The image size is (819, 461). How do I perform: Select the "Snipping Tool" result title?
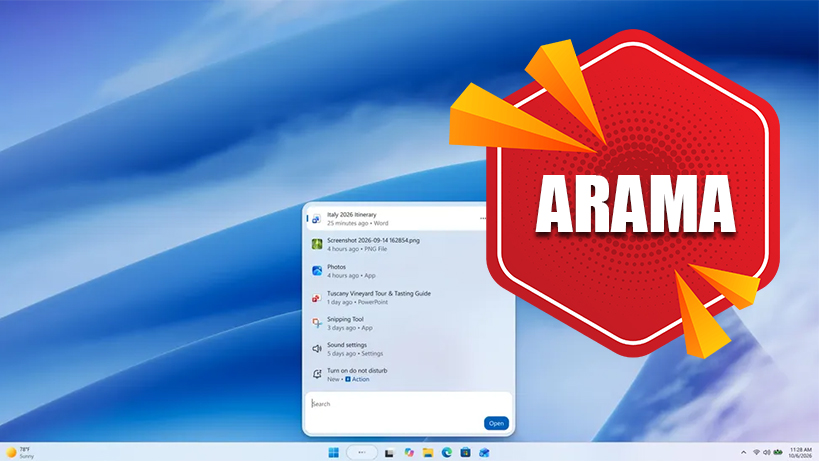pyautogui.click(x=345, y=319)
